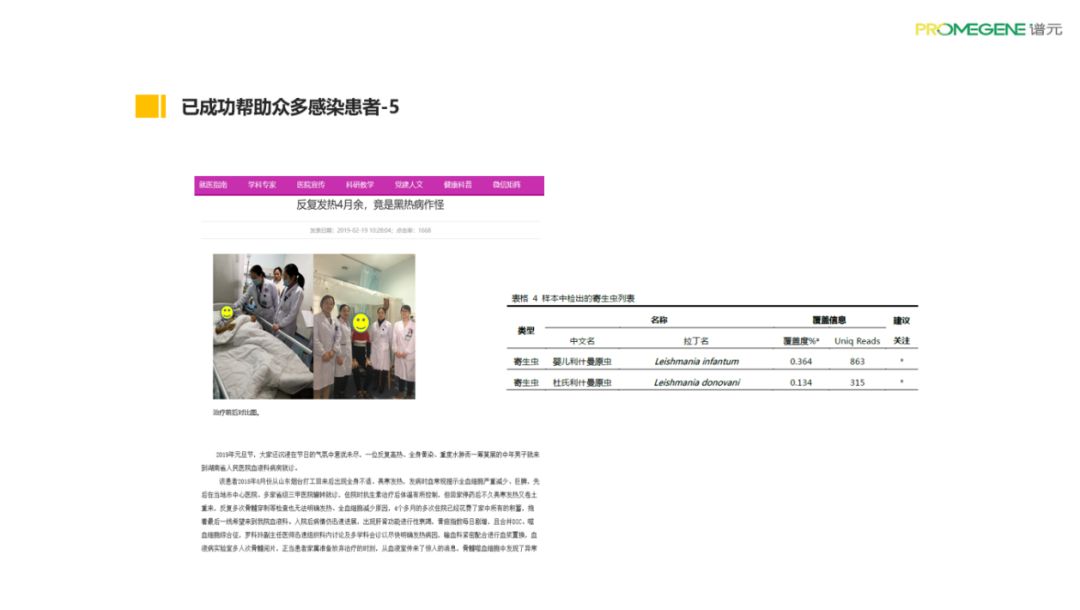Click the Uniq Reads column header

857,341
